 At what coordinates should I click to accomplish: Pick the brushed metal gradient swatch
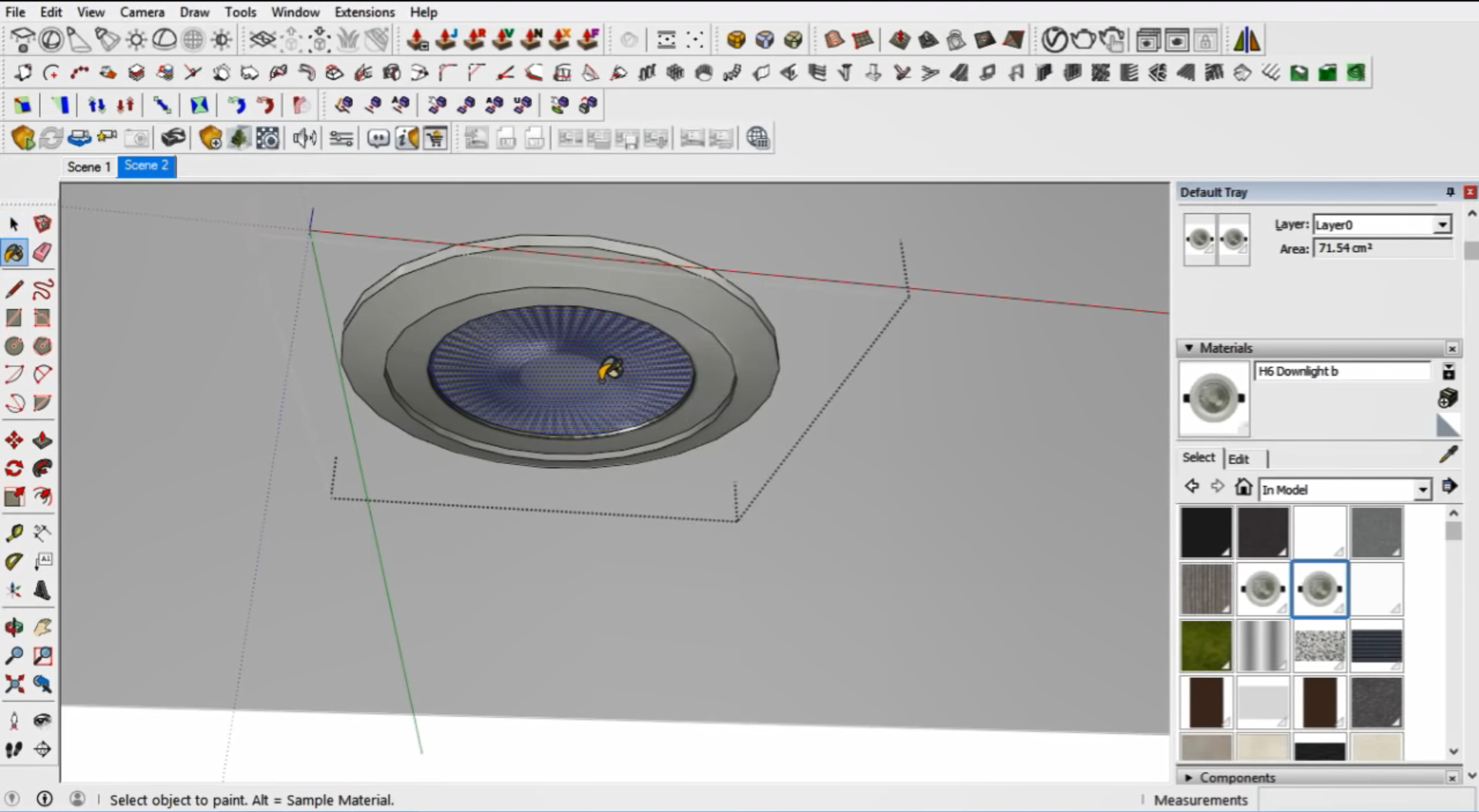click(x=1262, y=646)
